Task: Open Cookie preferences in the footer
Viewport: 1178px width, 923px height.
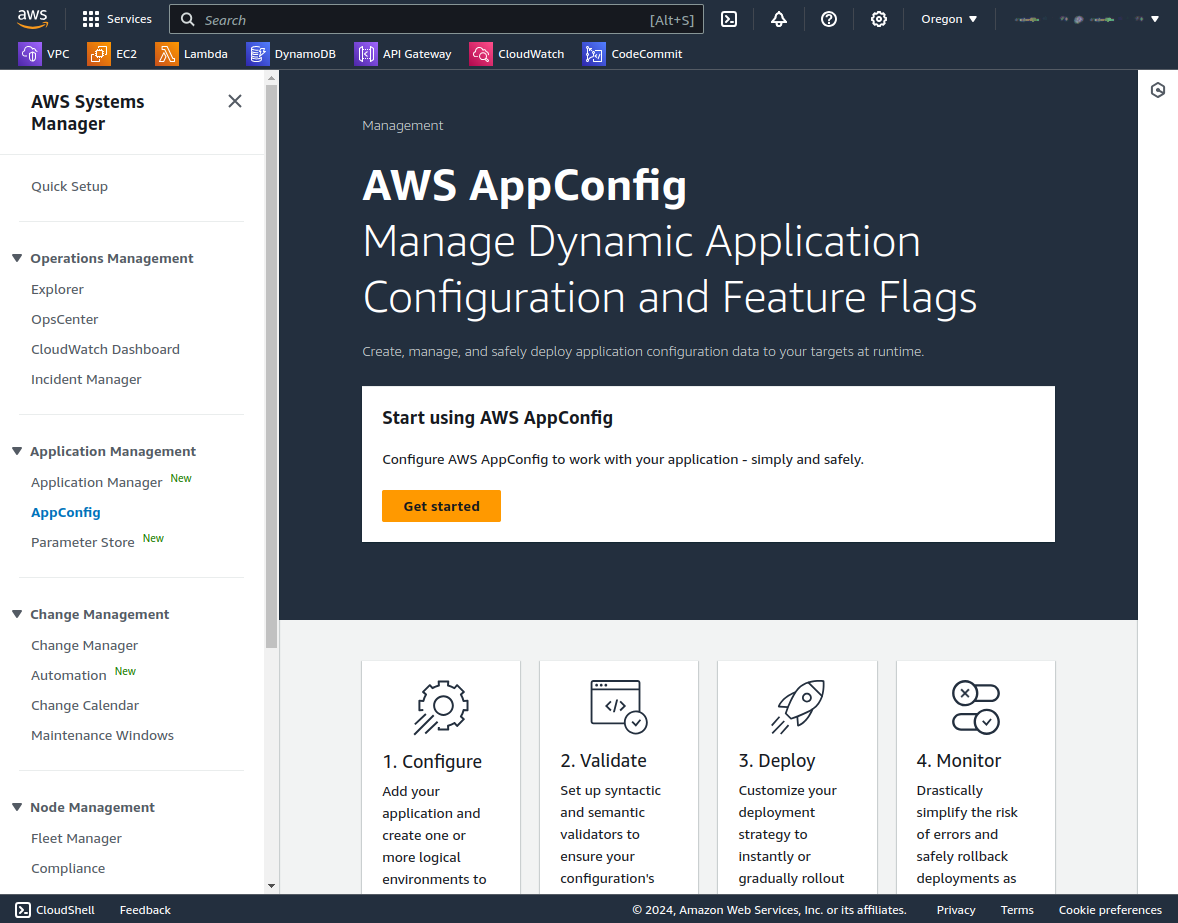Action: (1110, 909)
